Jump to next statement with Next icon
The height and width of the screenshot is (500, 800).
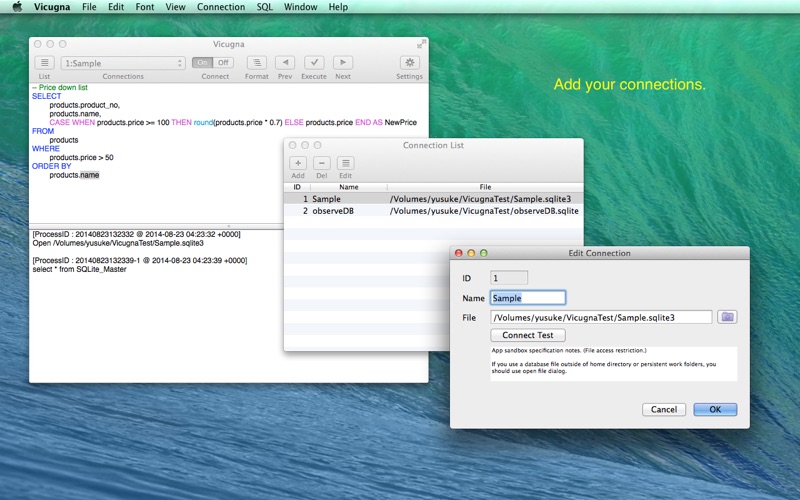click(343, 63)
